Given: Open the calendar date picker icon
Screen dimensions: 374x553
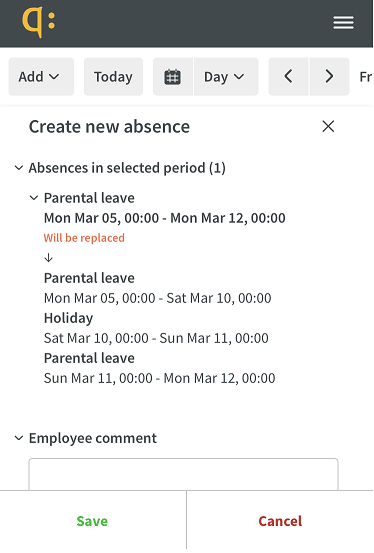Looking at the screenshot, I should tap(173, 77).
